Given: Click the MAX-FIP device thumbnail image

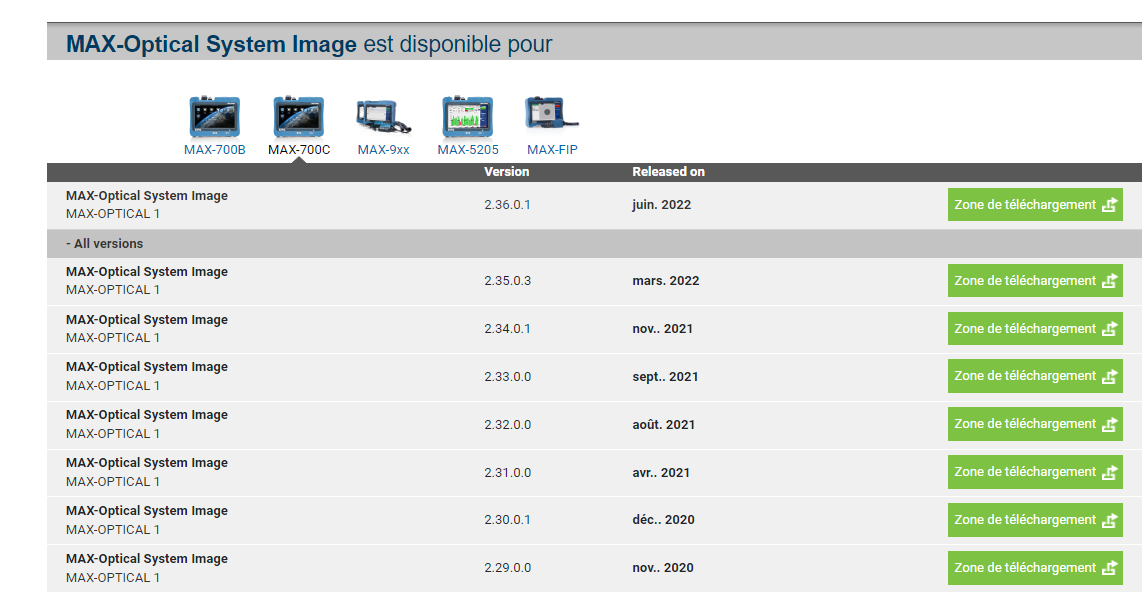Looking at the screenshot, I should pos(552,115).
